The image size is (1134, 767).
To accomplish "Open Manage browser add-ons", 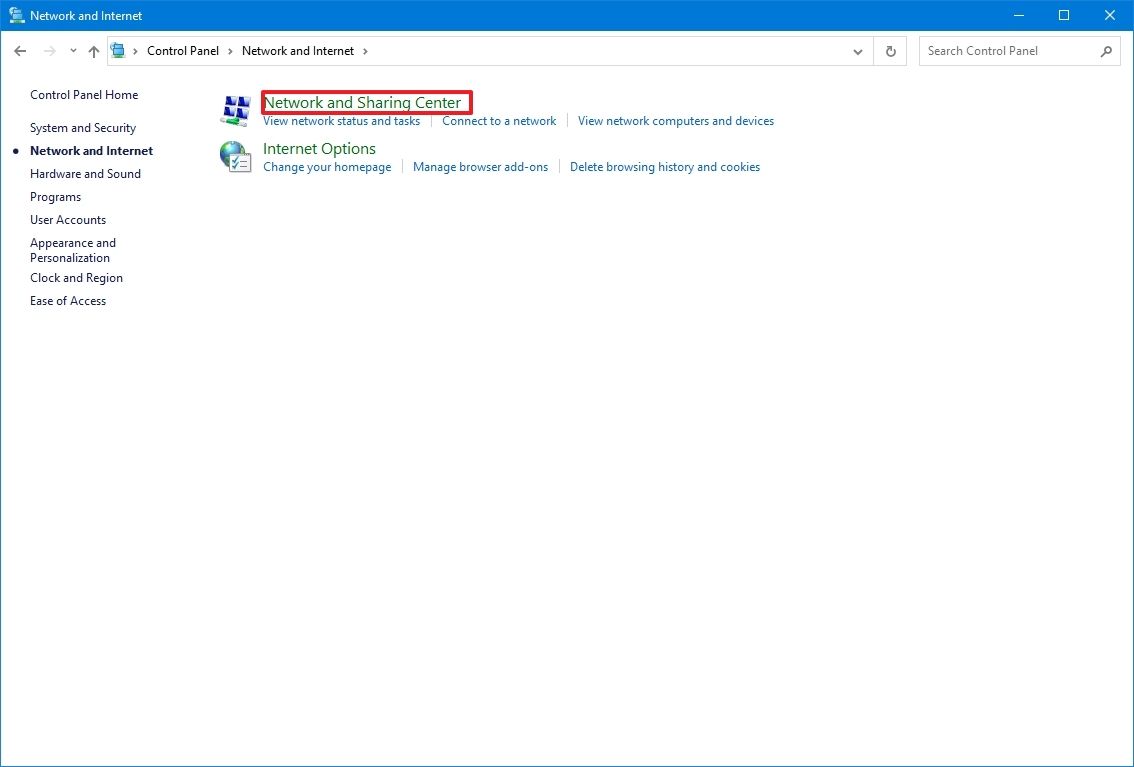I will click(480, 167).
